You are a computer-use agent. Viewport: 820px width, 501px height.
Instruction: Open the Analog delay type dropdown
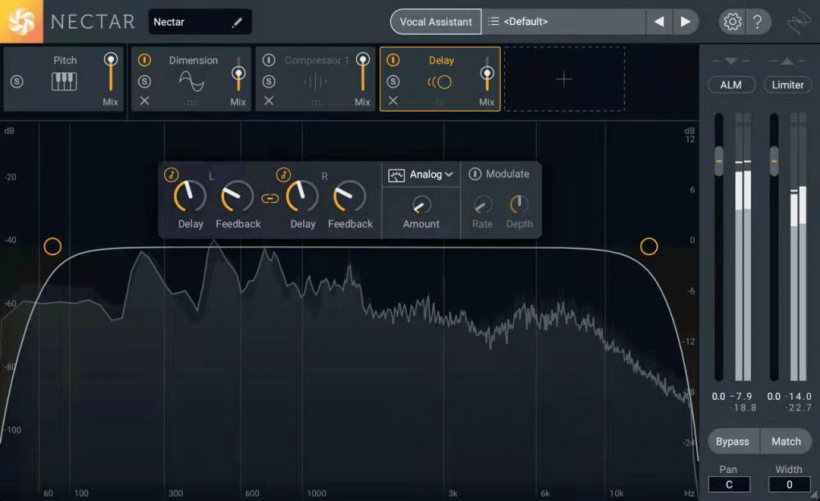coord(431,174)
